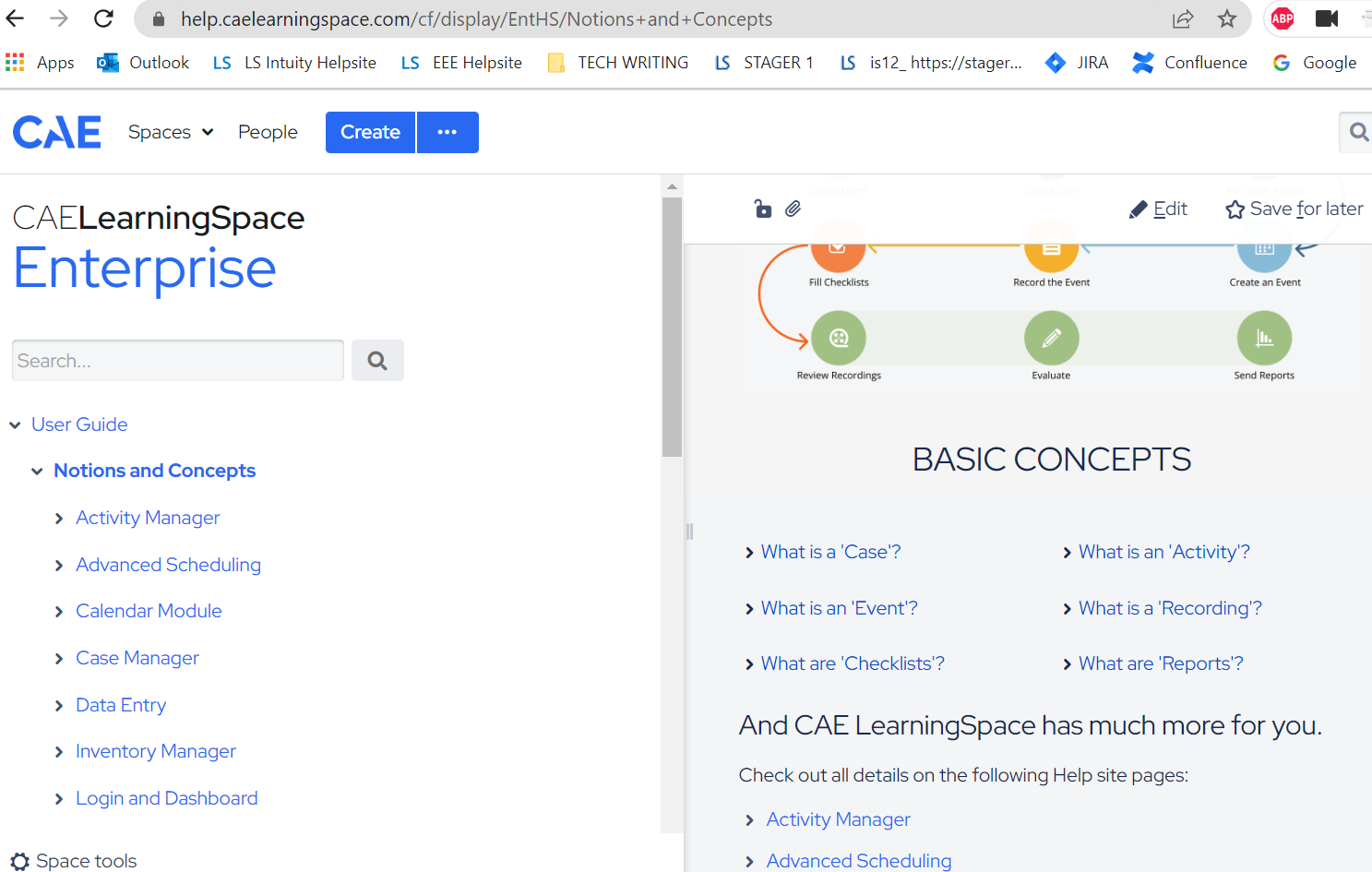Viewport: 1372px width, 872px height.
Task: Click the Send Reports workflow icon
Action: (1264, 338)
